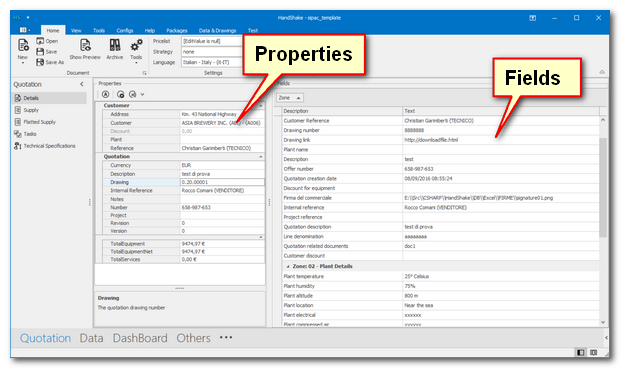Click the Others navigation section

tap(193, 338)
